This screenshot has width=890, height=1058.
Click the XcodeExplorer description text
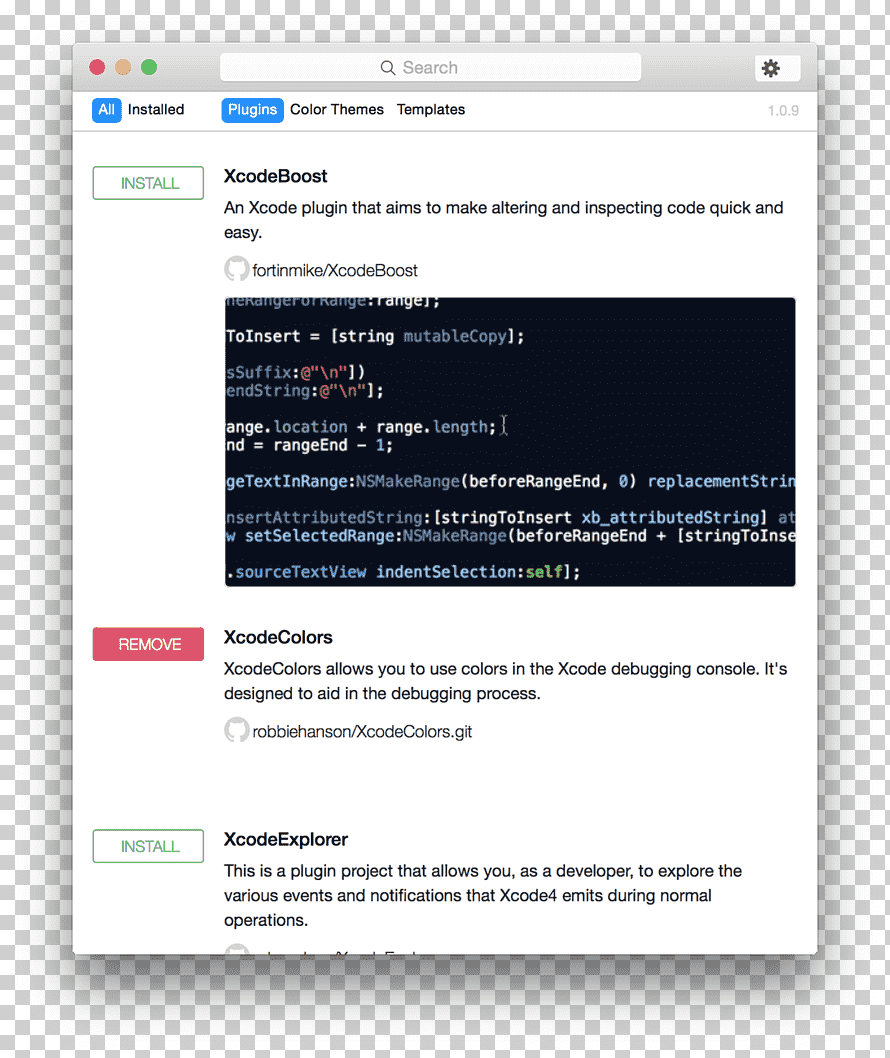(482, 895)
